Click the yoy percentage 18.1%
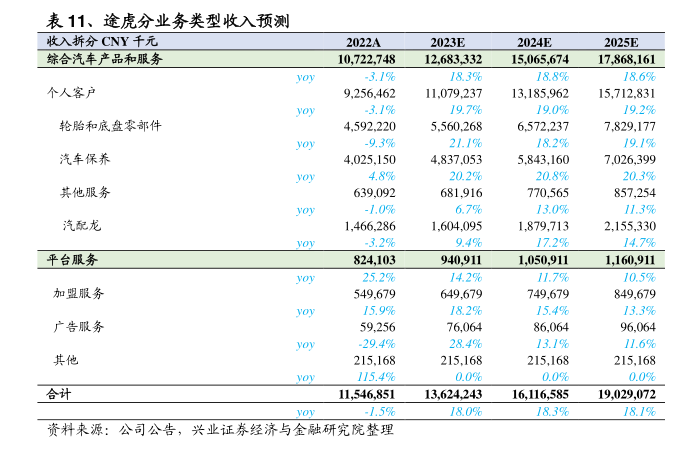This screenshot has height=456, width=675. [x=639, y=412]
